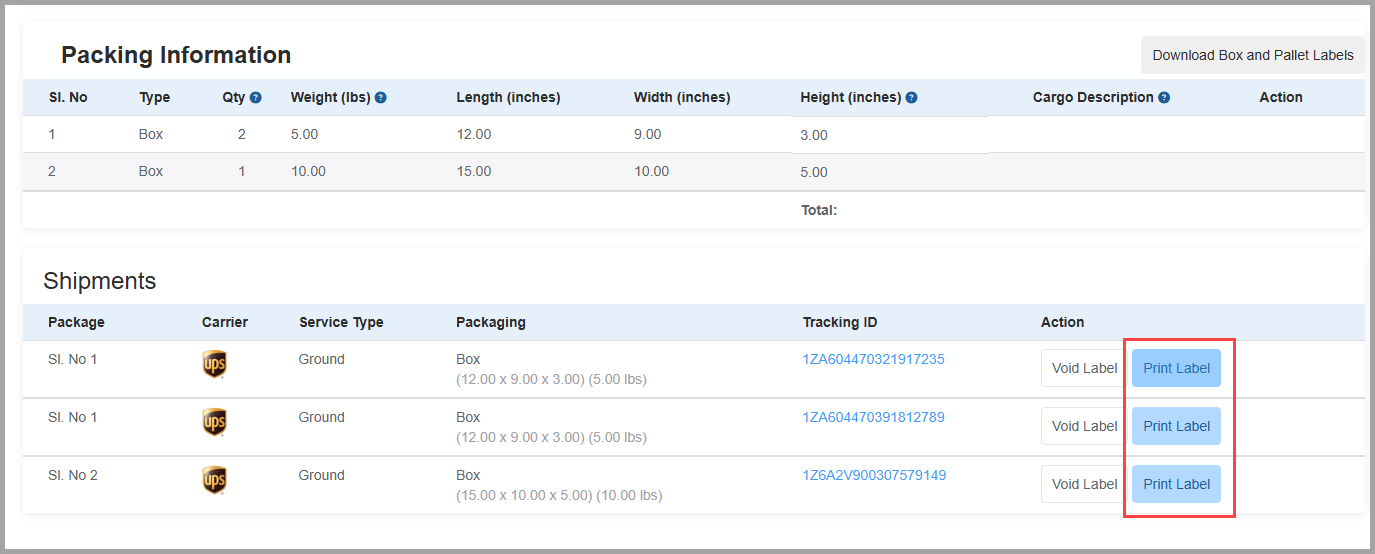Click the Cargo Description help icon

point(1164,98)
